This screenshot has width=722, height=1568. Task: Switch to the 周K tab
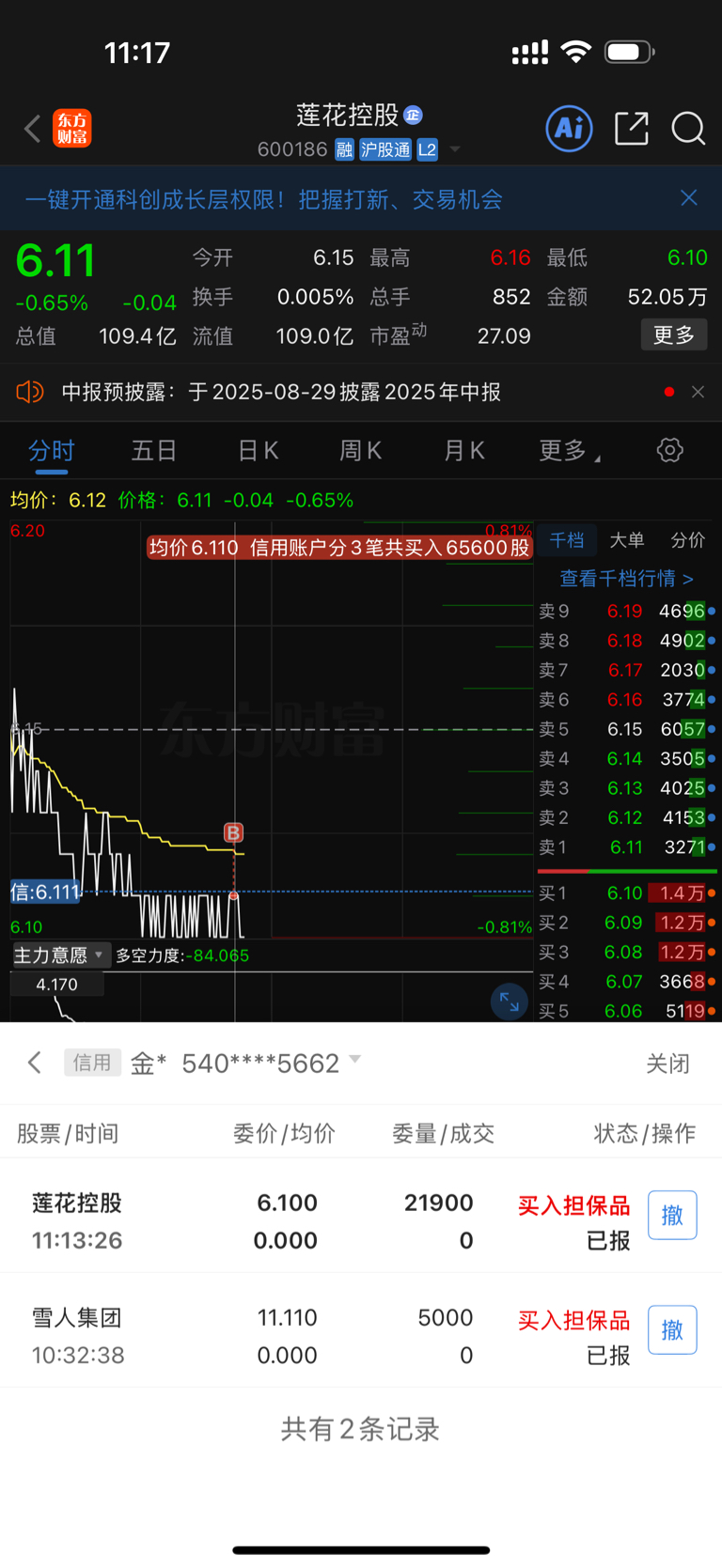click(x=360, y=451)
